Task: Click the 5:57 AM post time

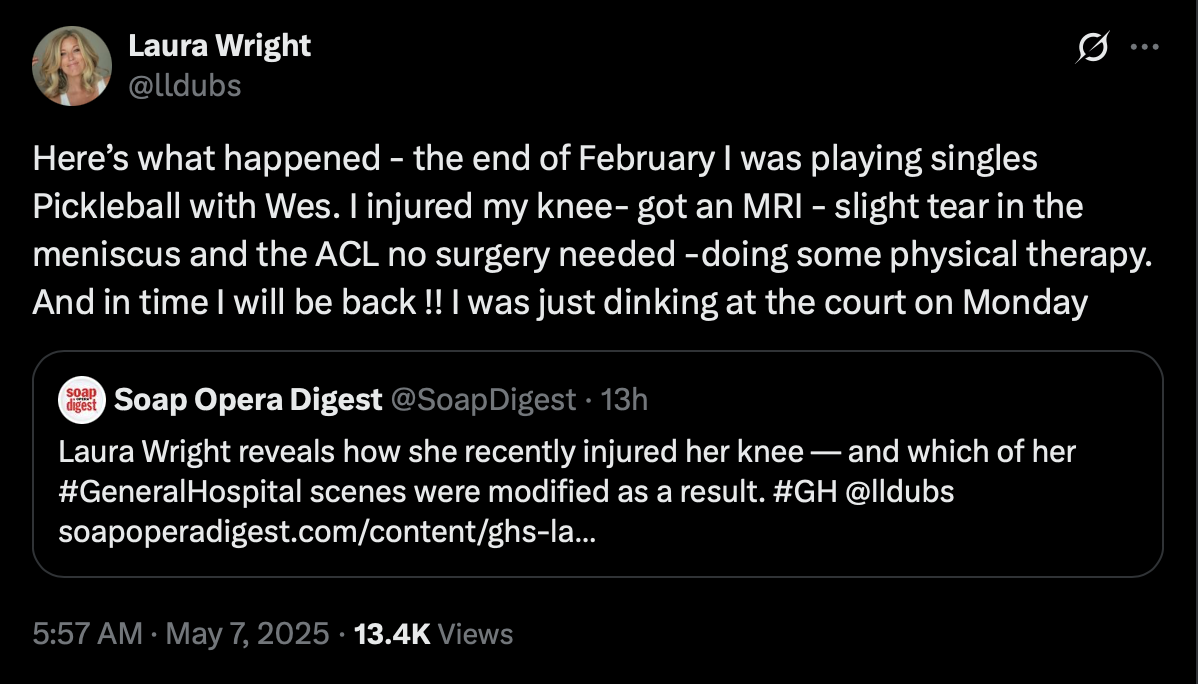Action: tap(87, 634)
